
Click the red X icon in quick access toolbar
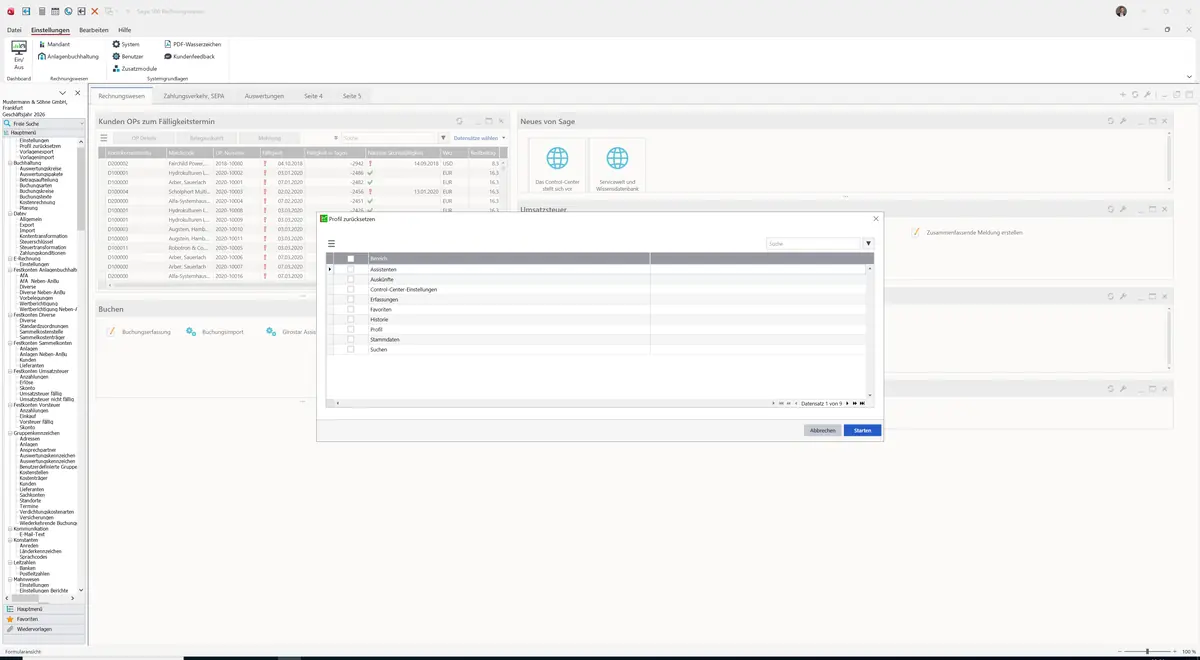[x=94, y=11]
